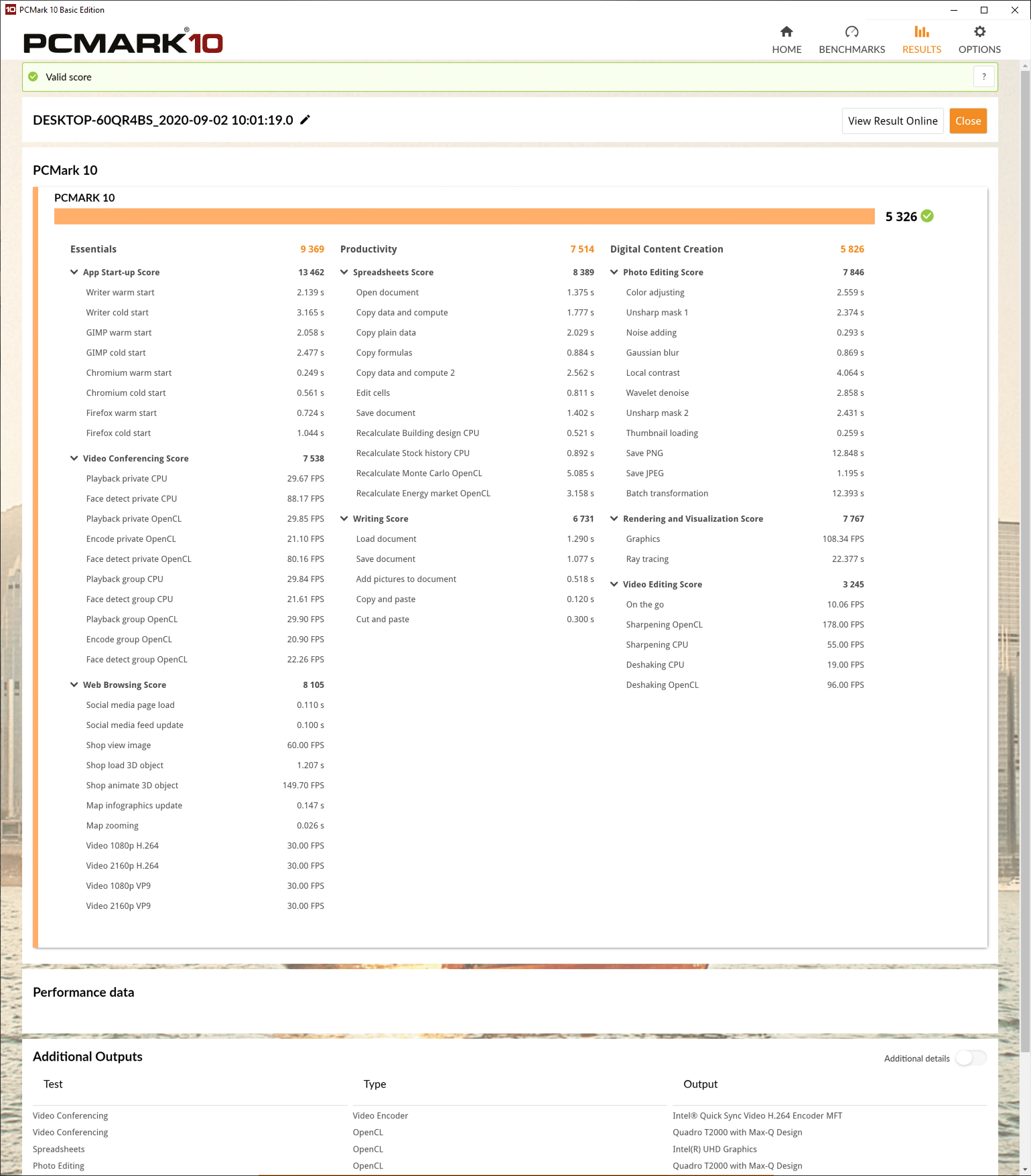Click the Writer warm start row
This screenshot has height=1176, width=1031.
coord(205,292)
